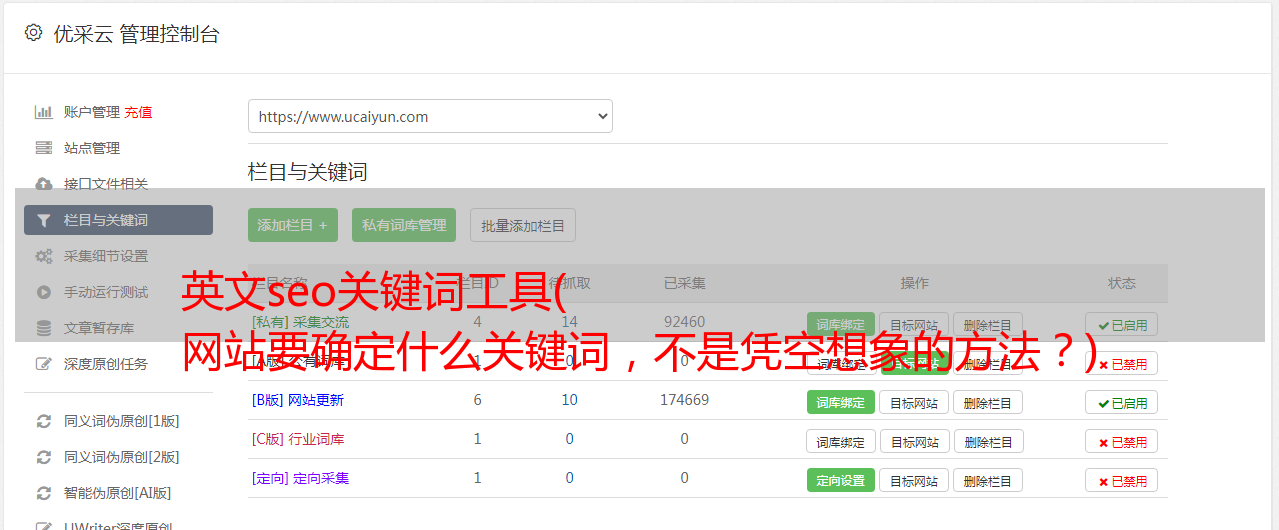Click the 优采云 管理控制台 title text
This screenshot has height=530, width=1279.
[136, 34]
